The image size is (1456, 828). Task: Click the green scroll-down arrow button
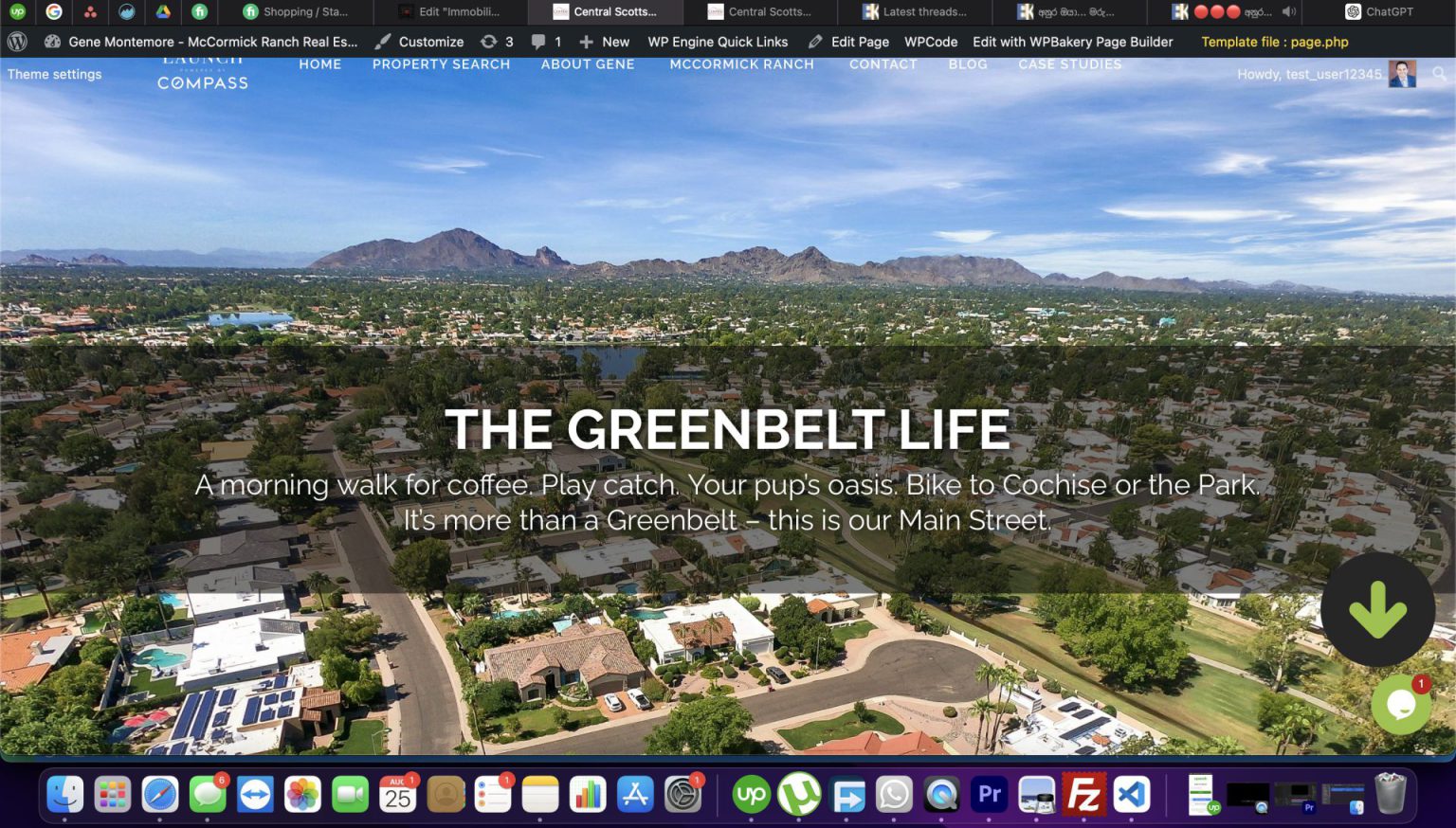1376,609
